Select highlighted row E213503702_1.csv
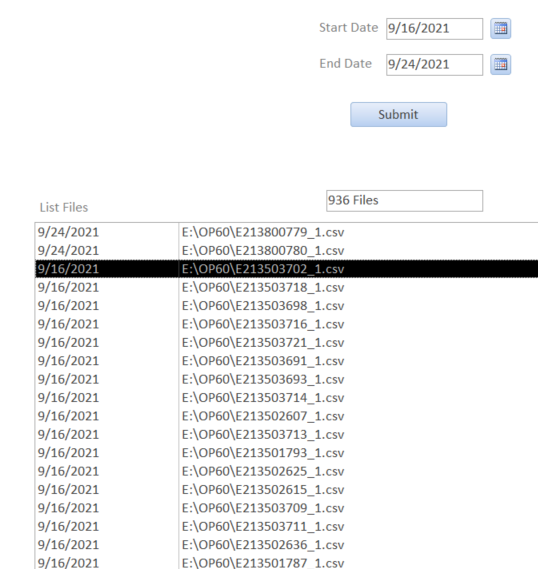Image resolution: width=538 pixels, height=569 pixels. (x=287, y=269)
